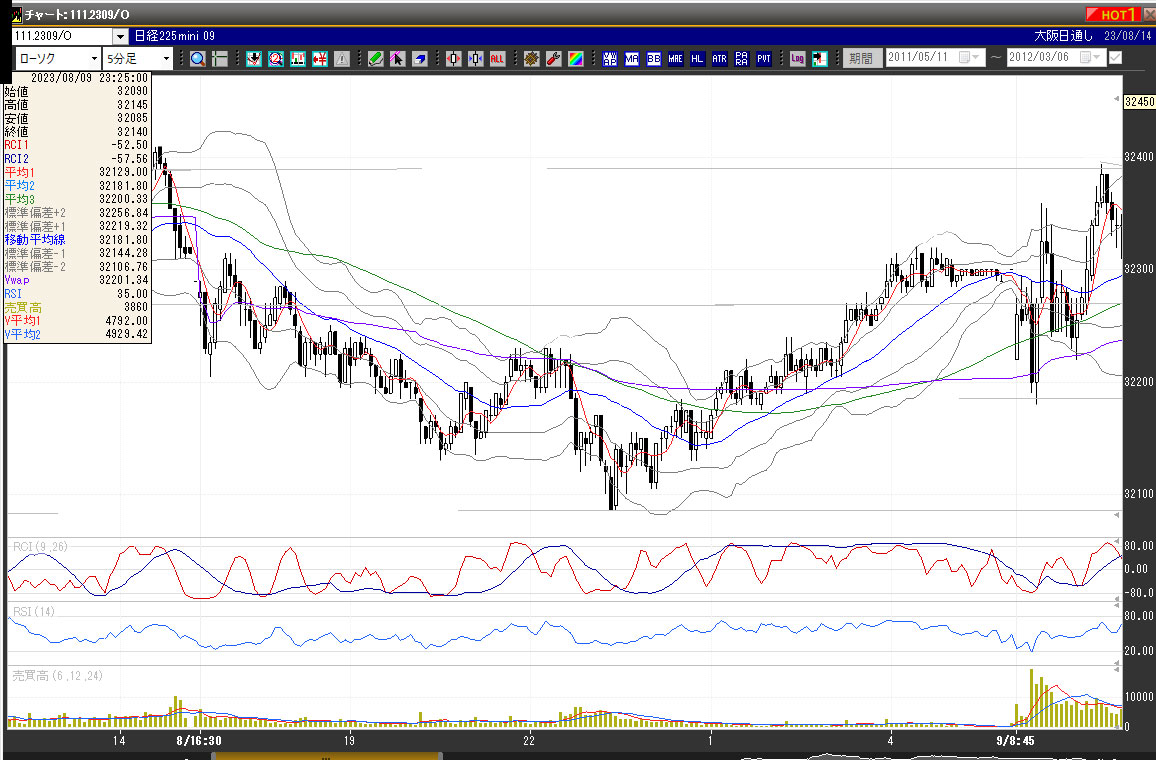Open the symbol code 111.2309/O dropdown arrow
Screen dimensions: 1156x760
[121, 36]
